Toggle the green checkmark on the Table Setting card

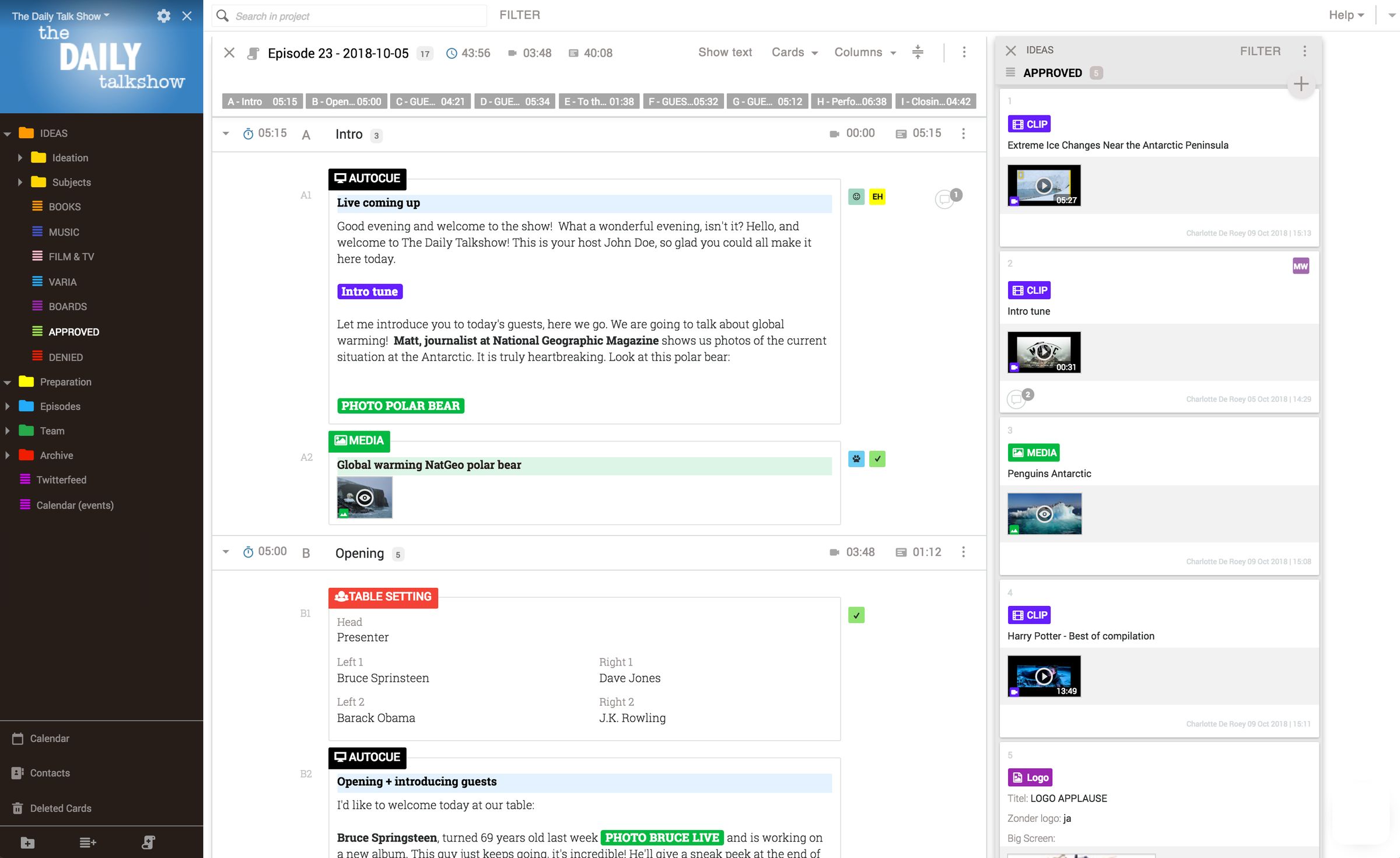[x=856, y=615]
